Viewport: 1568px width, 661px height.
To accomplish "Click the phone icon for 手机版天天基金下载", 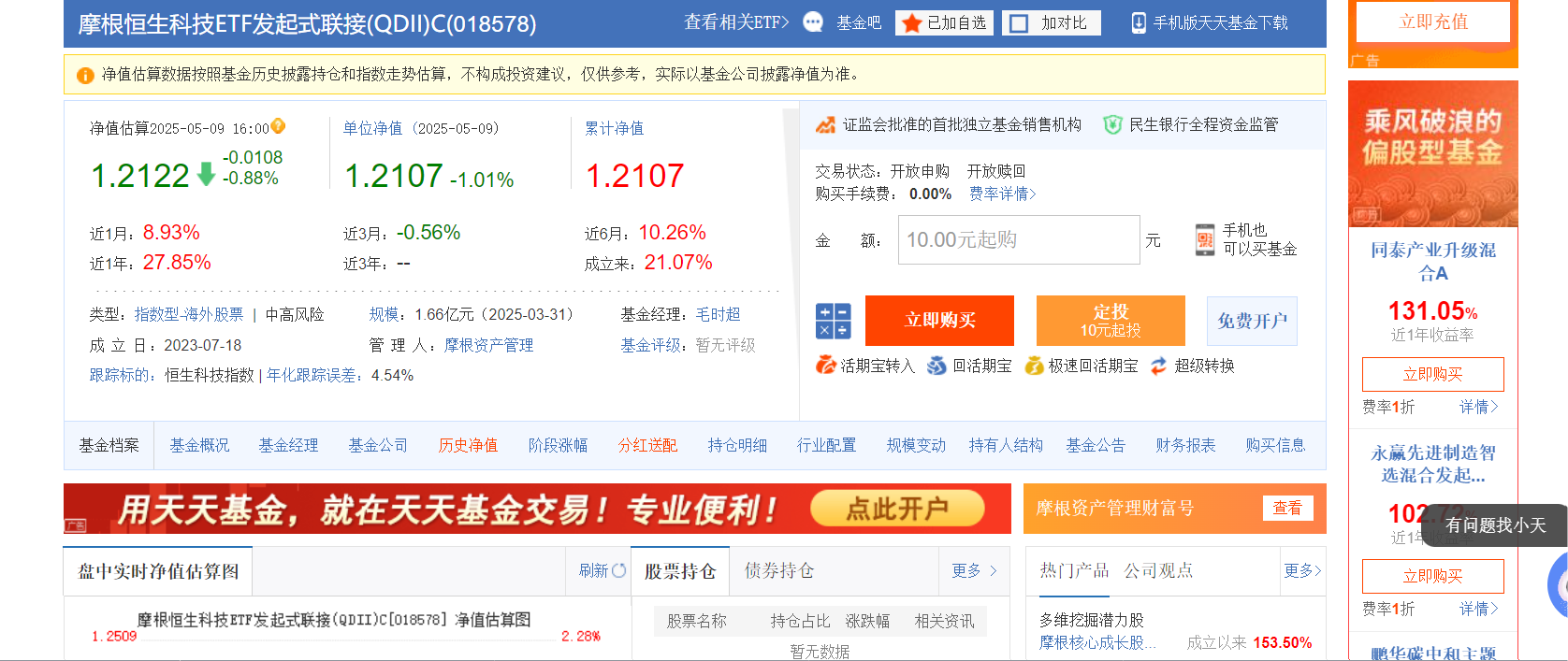I will (x=1139, y=23).
